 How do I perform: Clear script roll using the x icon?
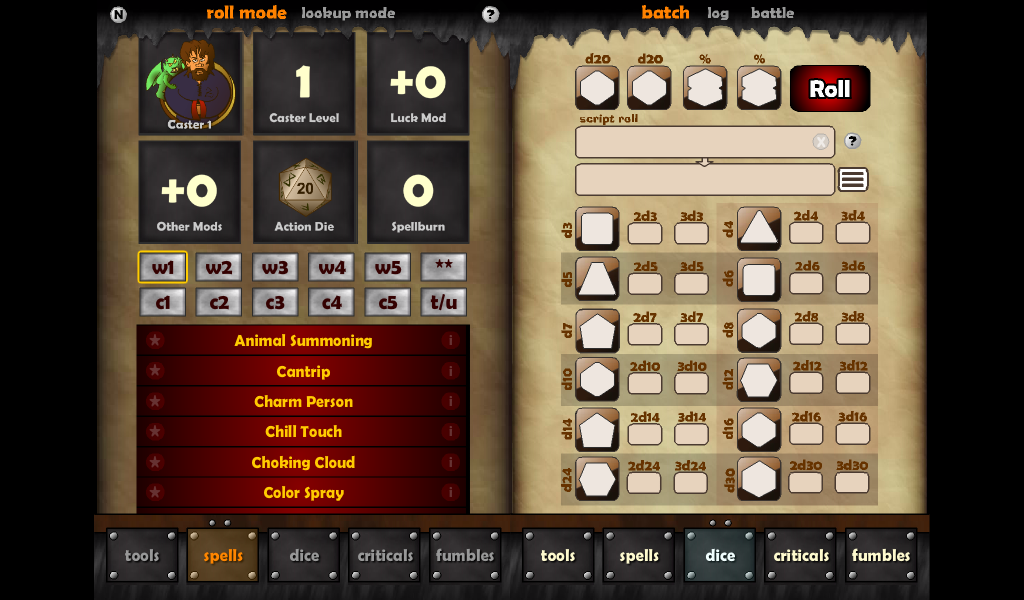[x=821, y=142]
